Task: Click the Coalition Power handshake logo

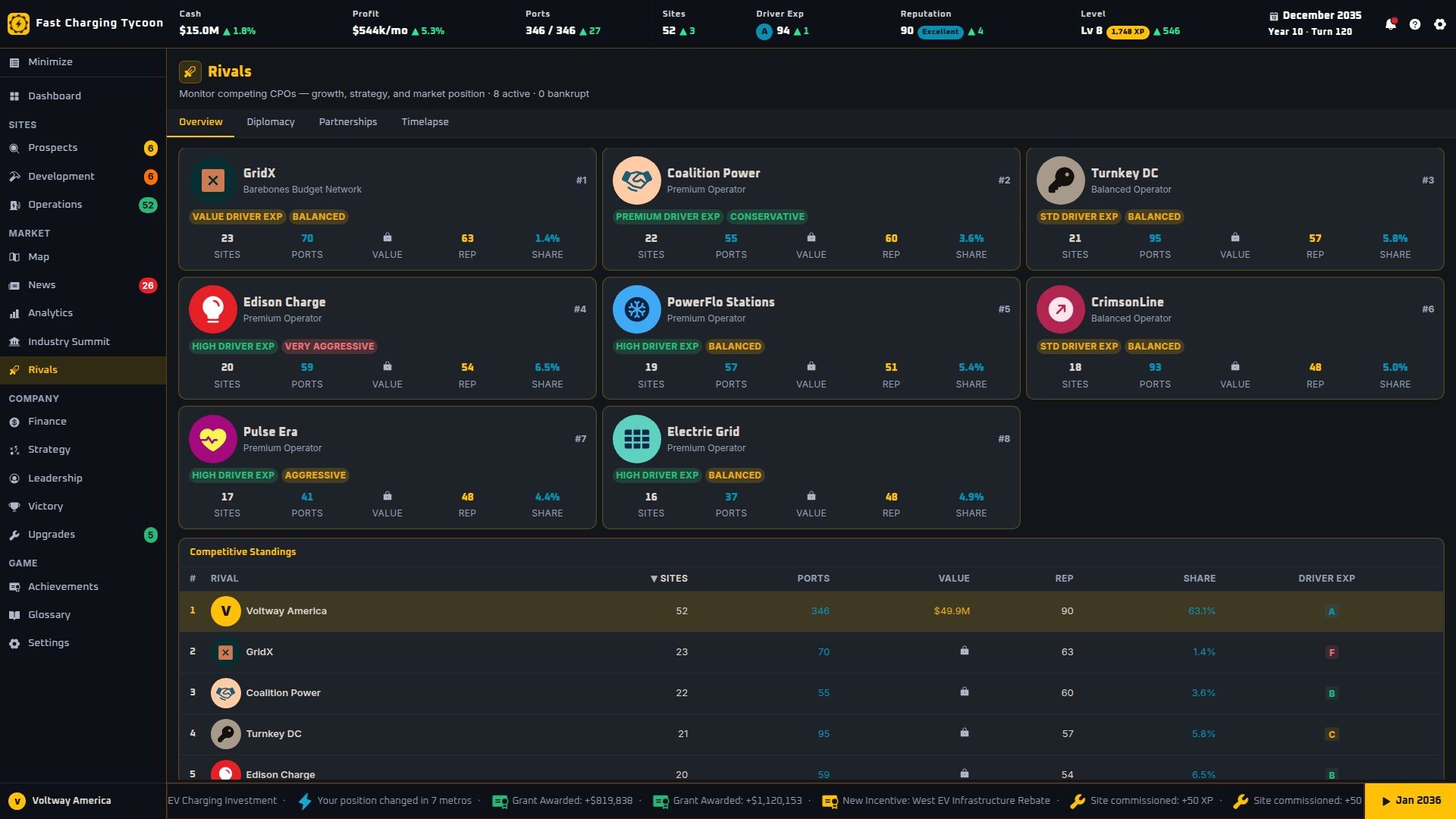Action: [637, 180]
